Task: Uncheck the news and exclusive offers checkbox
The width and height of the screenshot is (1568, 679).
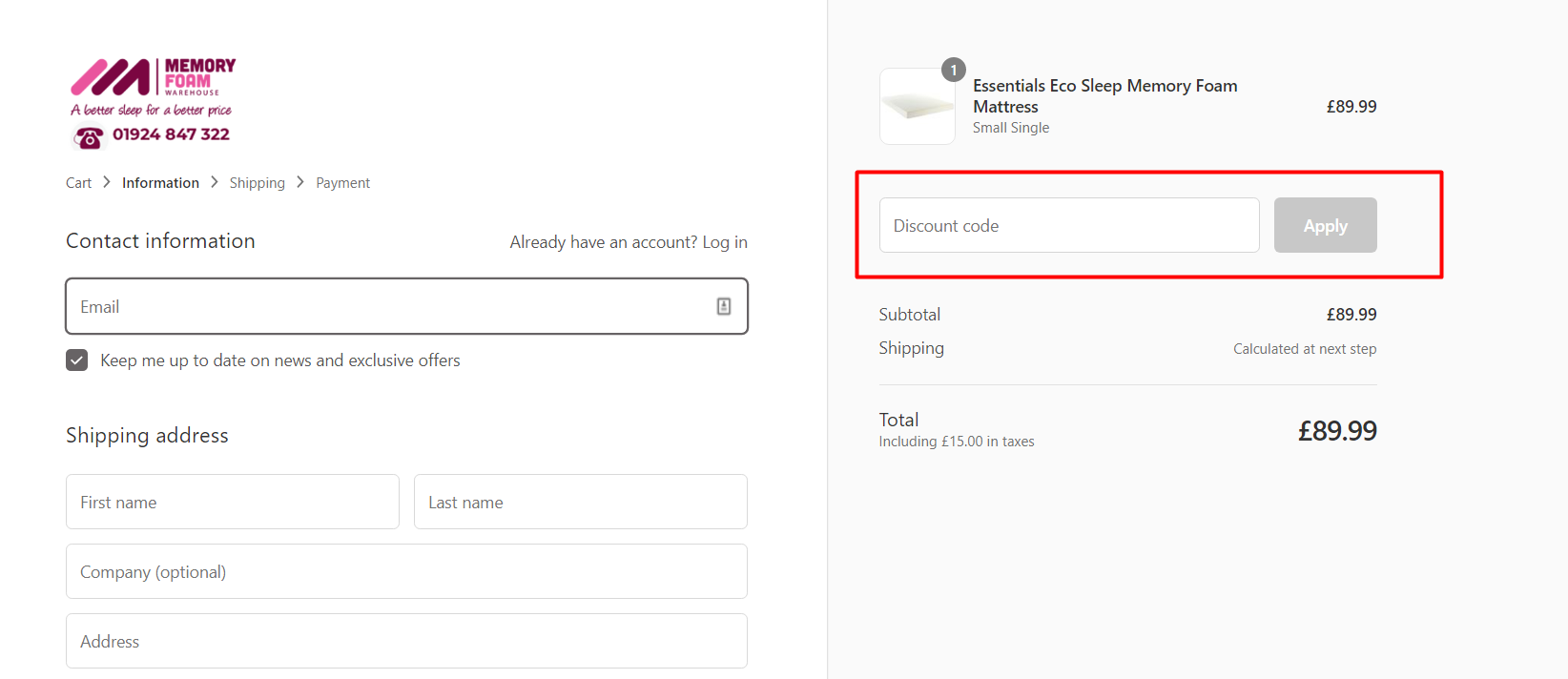Action: [x=77, y=360]
